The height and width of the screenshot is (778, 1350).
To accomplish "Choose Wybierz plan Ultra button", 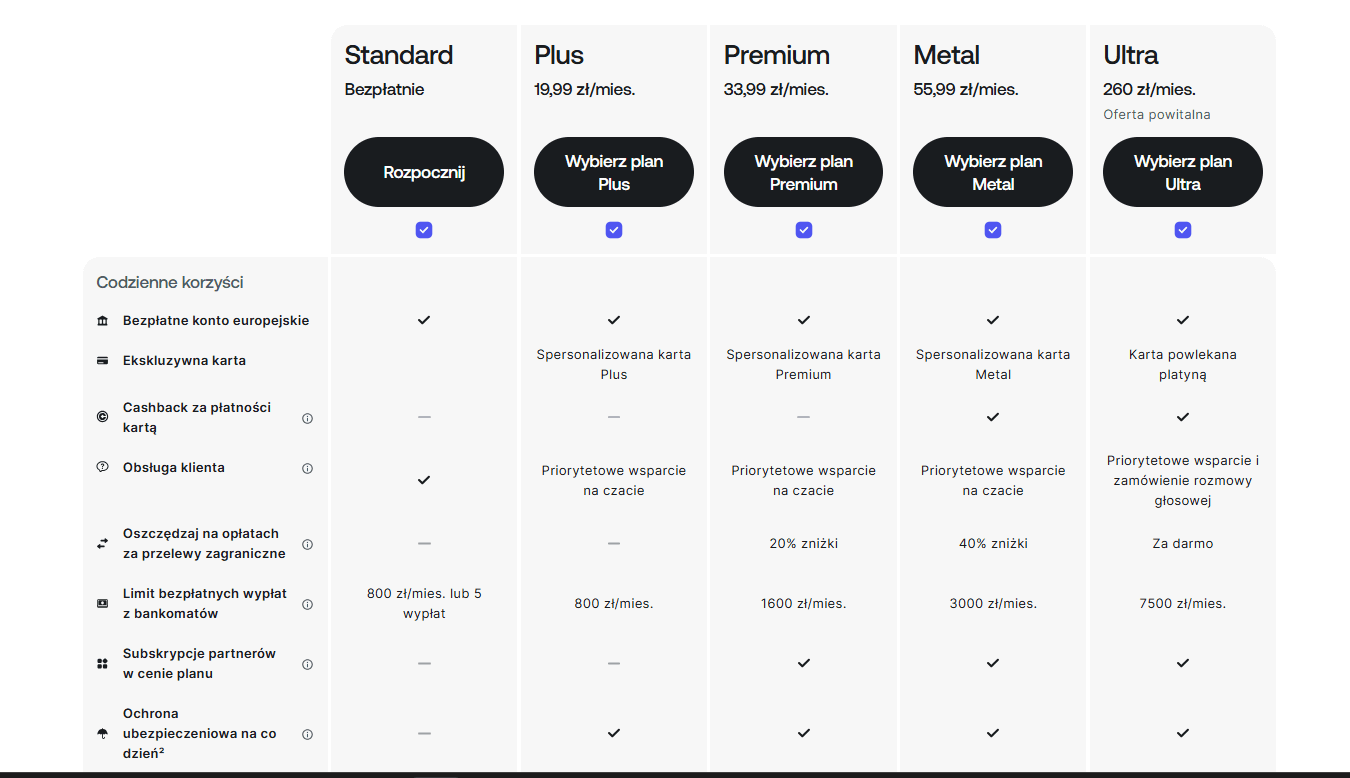I will pyautogui.click(x=1183, y=172).
